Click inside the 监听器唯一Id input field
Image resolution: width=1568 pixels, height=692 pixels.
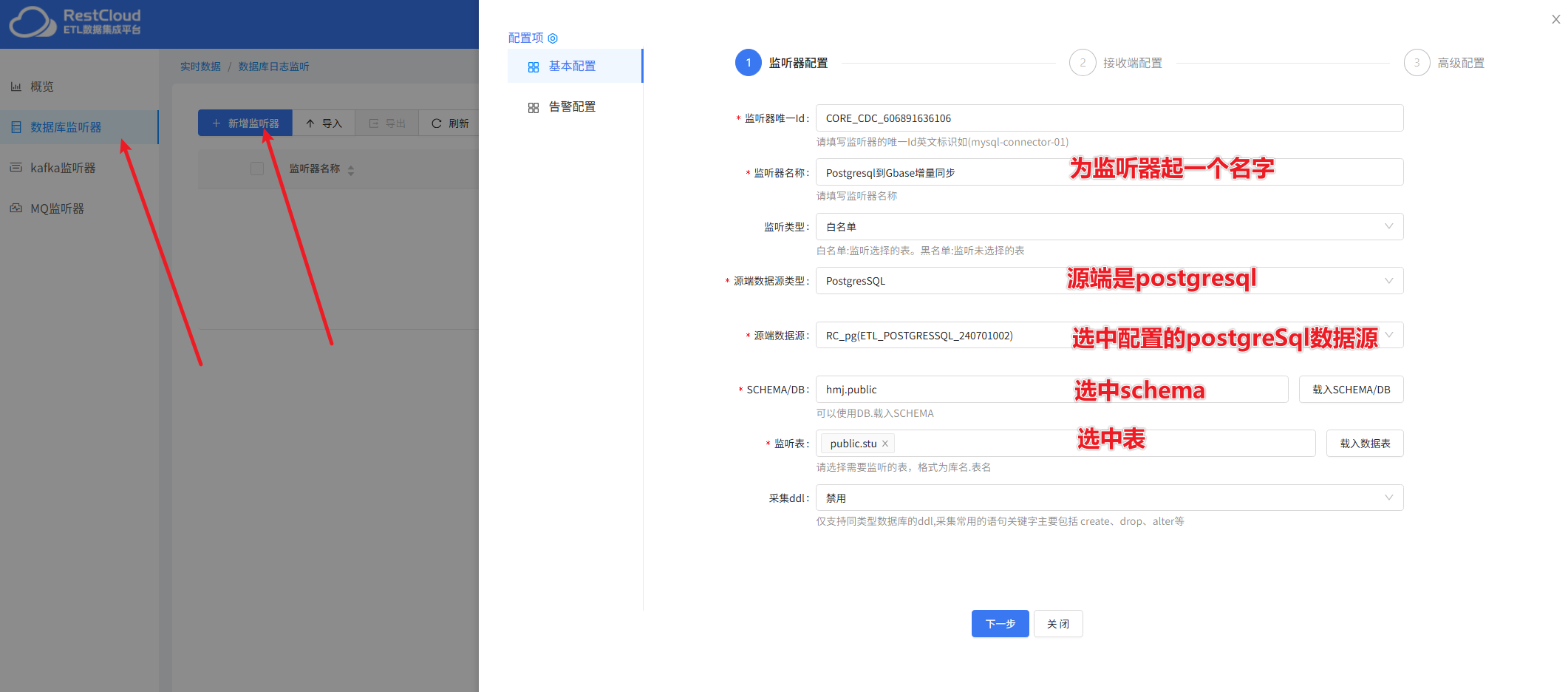(1034, 118)
